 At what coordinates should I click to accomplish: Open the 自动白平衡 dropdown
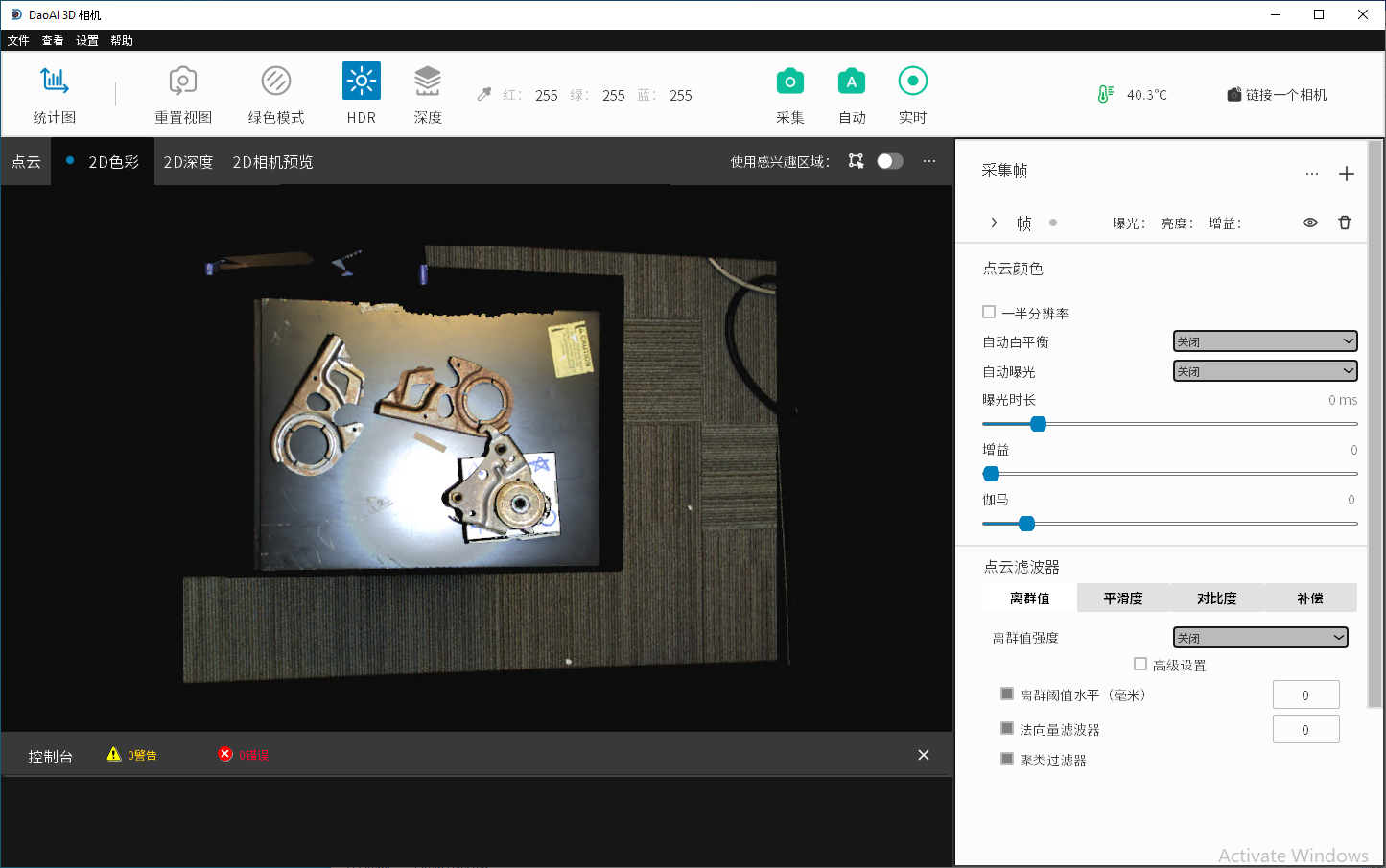[x=1265, y=341]
